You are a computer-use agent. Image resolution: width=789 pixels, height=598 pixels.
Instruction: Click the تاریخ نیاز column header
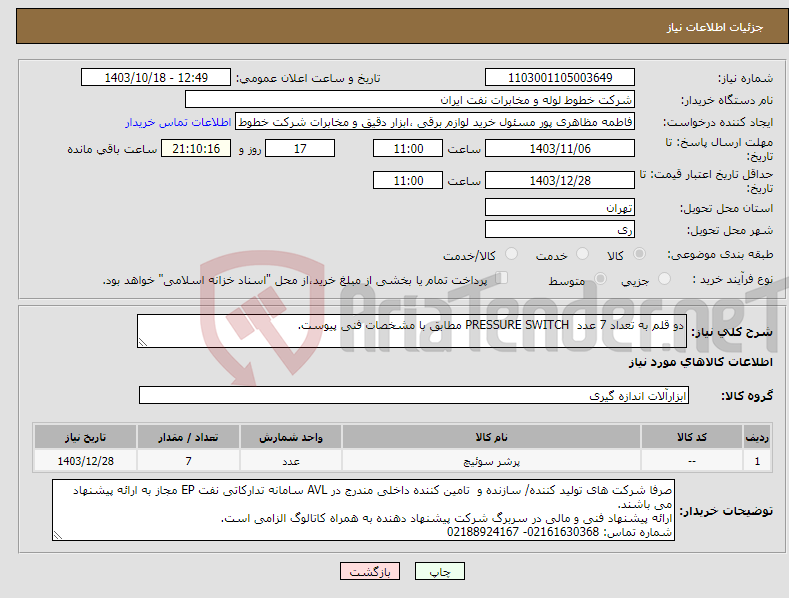(86, 437)
